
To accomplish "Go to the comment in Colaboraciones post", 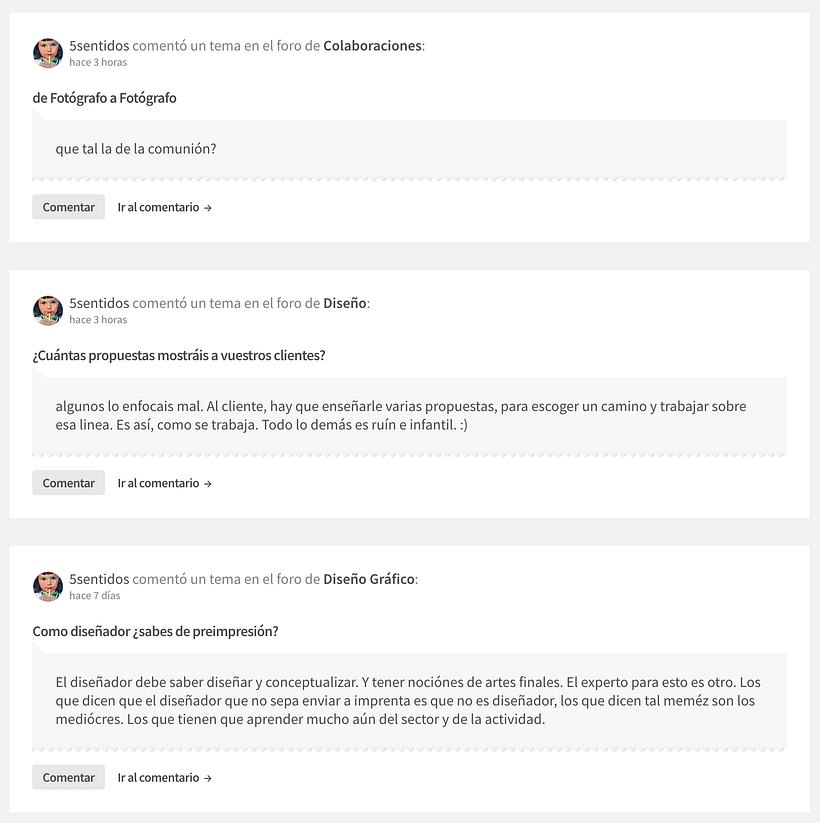I will tap(164, 207).
